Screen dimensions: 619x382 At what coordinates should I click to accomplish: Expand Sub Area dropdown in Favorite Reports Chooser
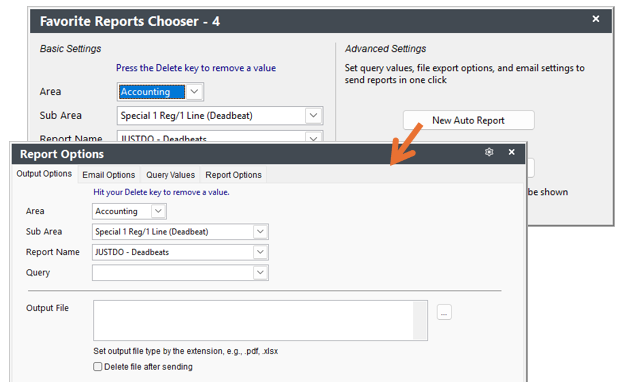pyautogui.click(x=313, y=116)
